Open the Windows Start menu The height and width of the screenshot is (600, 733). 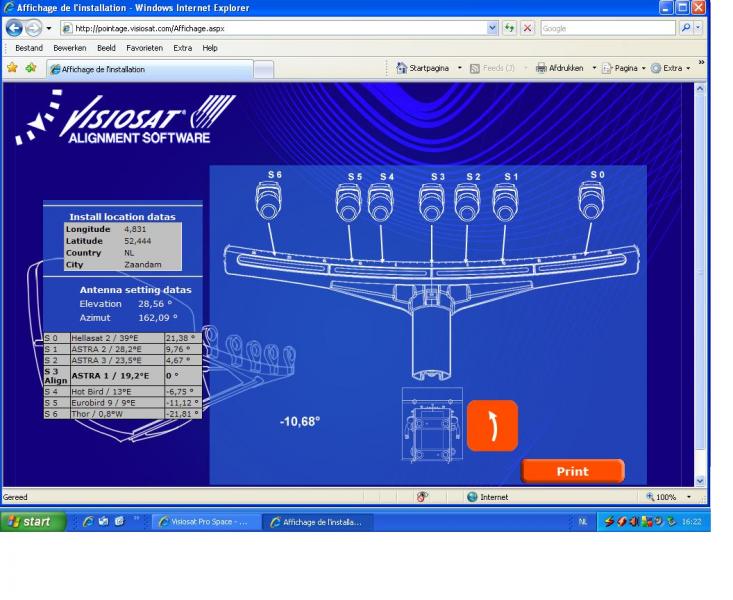[x=33, y=521]
